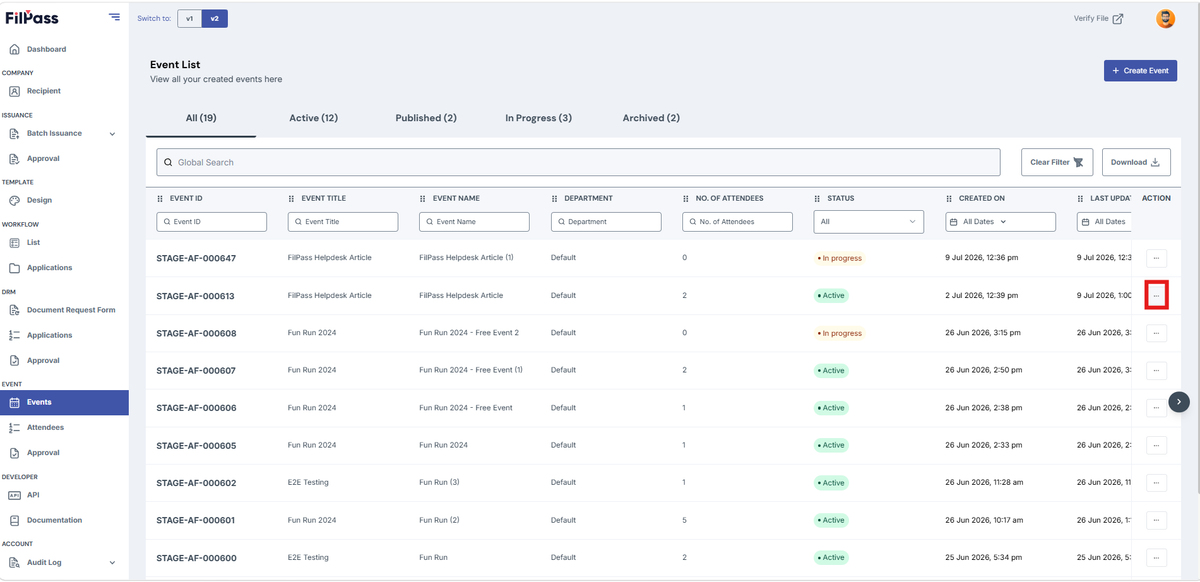Click the Verify File external link icon
The width and height of the screenshot is (1200, 582).
[x=1118, y=18]
